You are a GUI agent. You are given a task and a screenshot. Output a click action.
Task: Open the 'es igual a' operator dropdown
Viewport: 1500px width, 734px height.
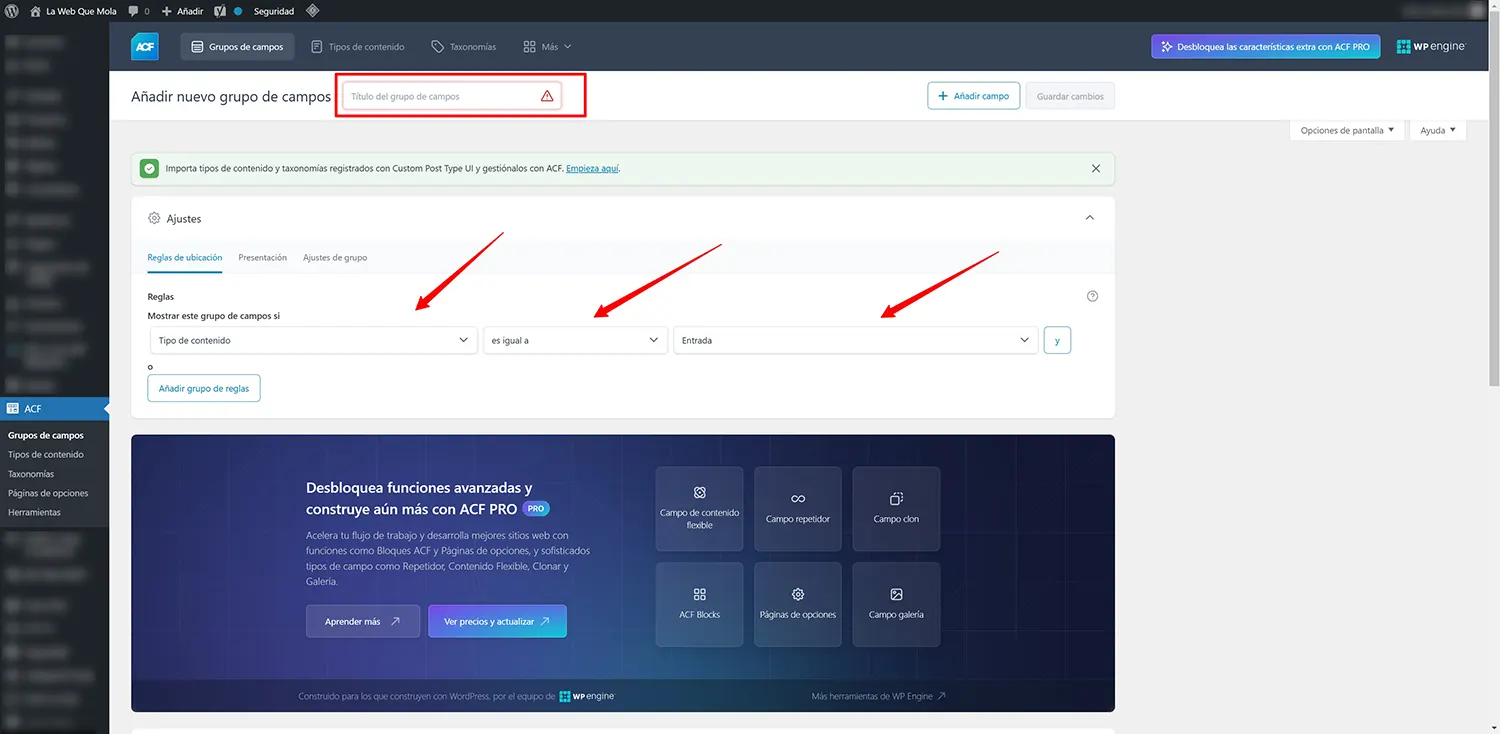(574, 340)
